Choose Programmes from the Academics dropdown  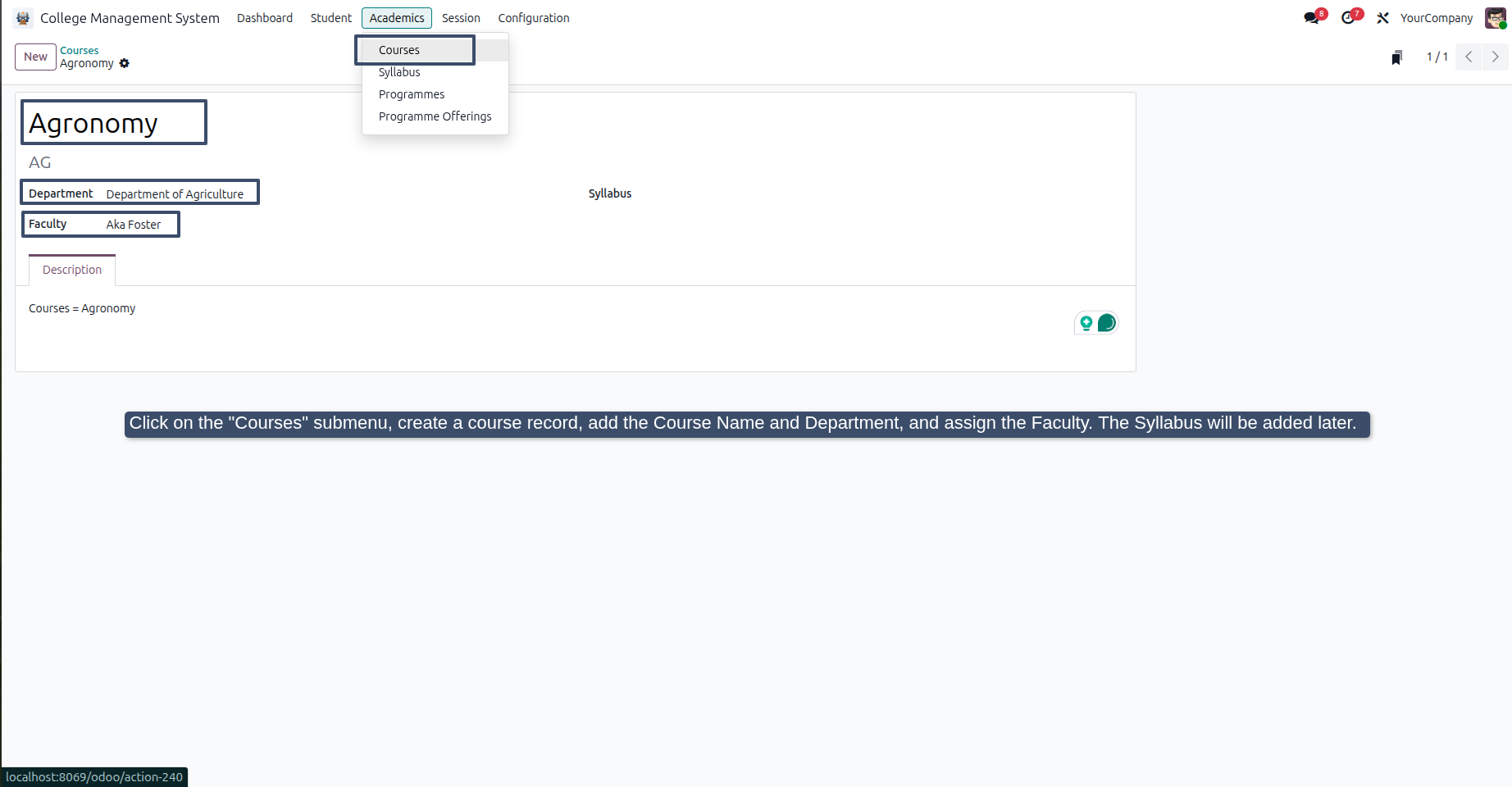click(x=435, y=94)
